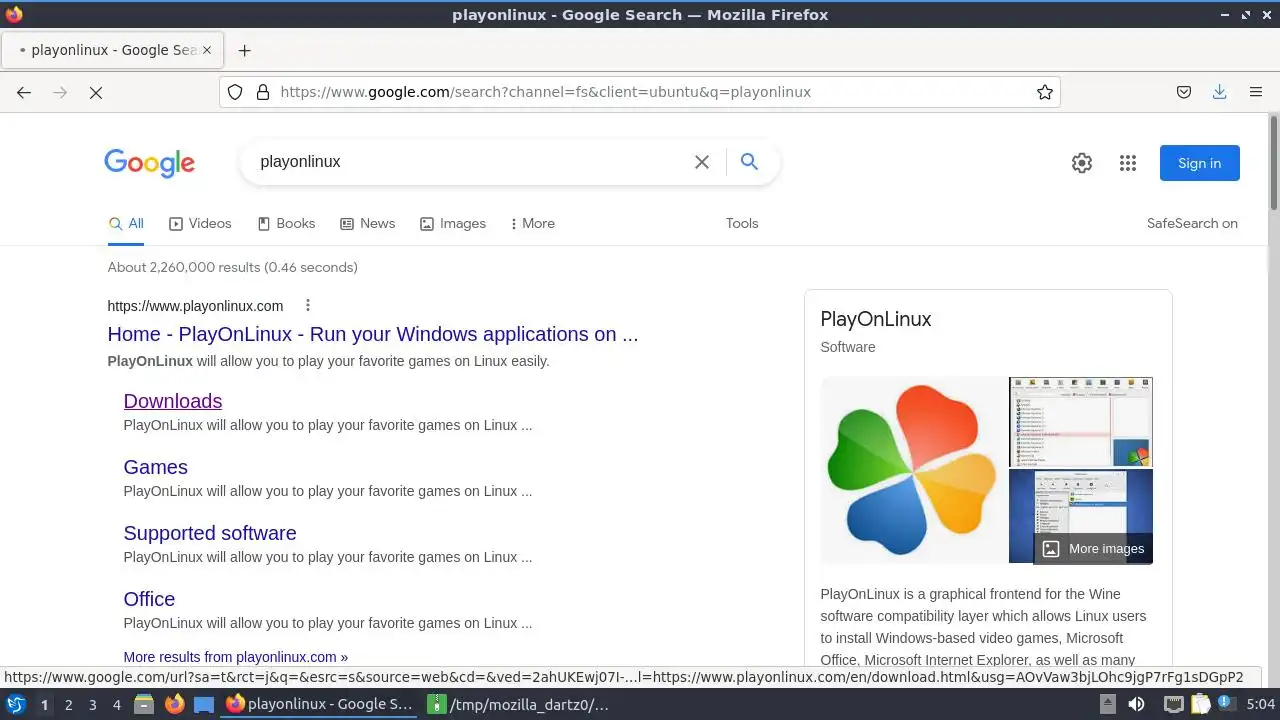Switch to Images results tab
The image size is (1280, 720).
coord(453,224)
